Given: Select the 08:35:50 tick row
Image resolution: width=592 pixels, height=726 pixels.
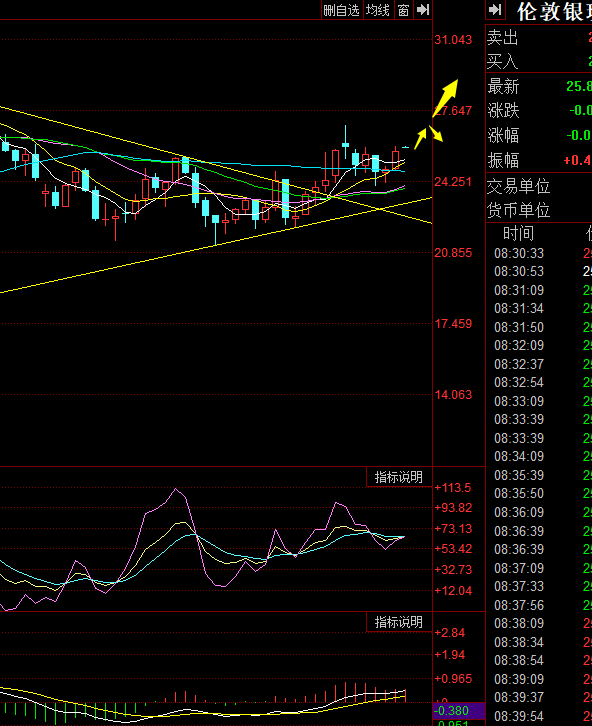Looking at the screenshot, I should (539, 494).
